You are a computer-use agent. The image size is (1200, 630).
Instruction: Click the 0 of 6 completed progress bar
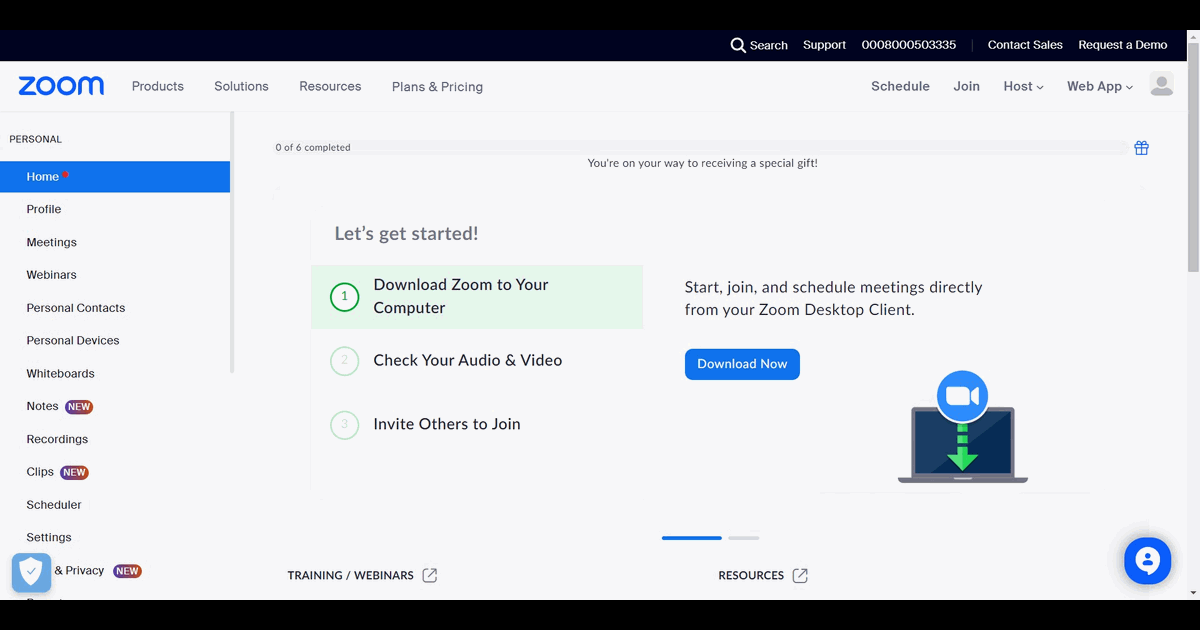(702, 148)
